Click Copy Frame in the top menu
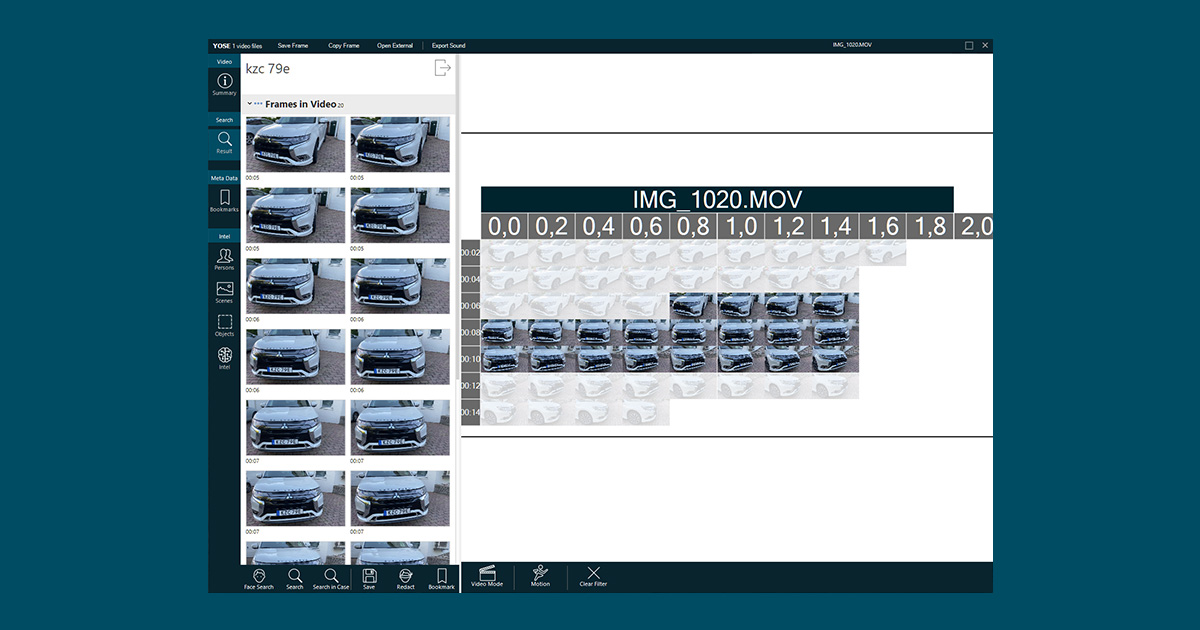Screen dimensions: 1200x630 click(343, 46)
